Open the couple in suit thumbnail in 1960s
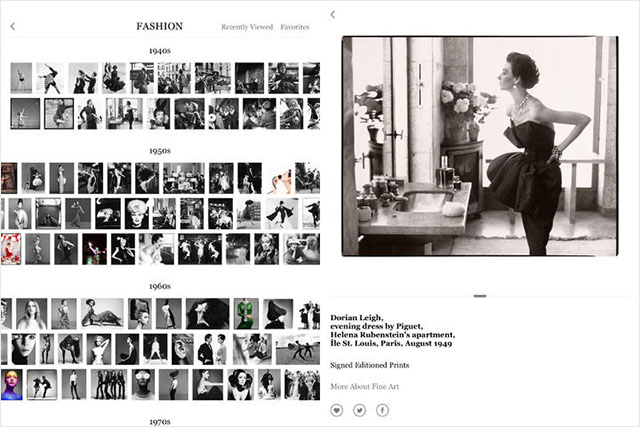The image size is (640, 427). pyautogui.click(x=212, y=349)
